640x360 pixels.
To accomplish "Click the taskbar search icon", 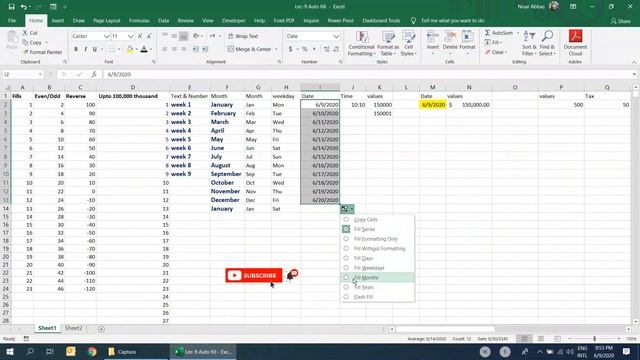I will click(x=30, y=351).
